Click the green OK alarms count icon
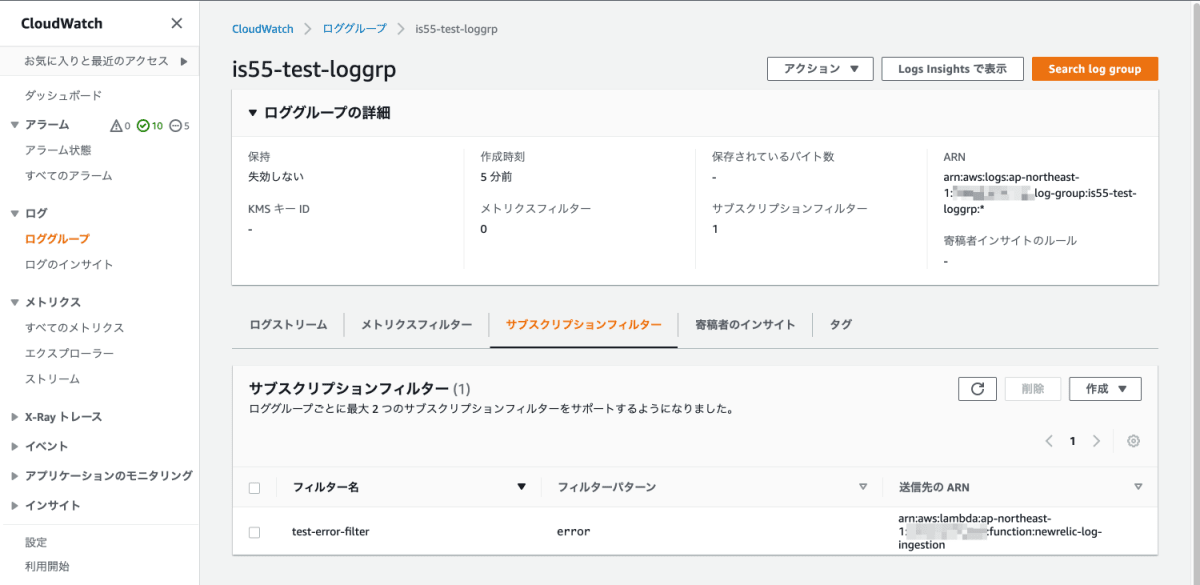The image size is (1200, 585). click(149, 125)
